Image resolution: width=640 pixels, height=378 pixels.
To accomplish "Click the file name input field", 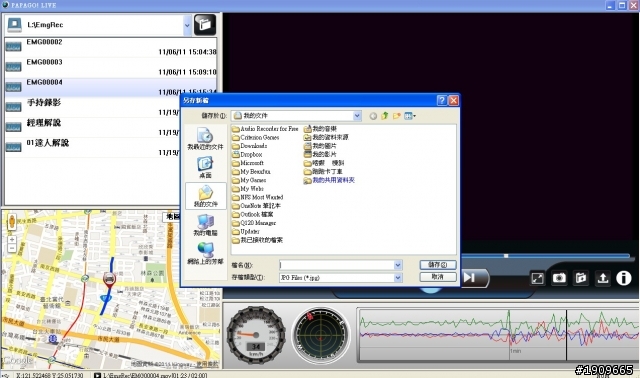I will click(337, 265).
